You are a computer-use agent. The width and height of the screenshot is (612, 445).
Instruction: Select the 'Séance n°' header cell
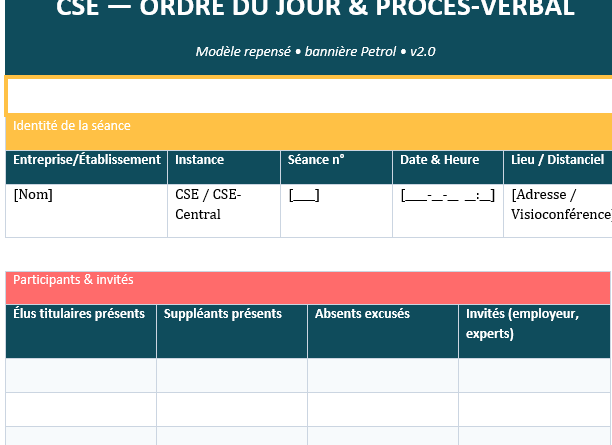pos(336,167)
